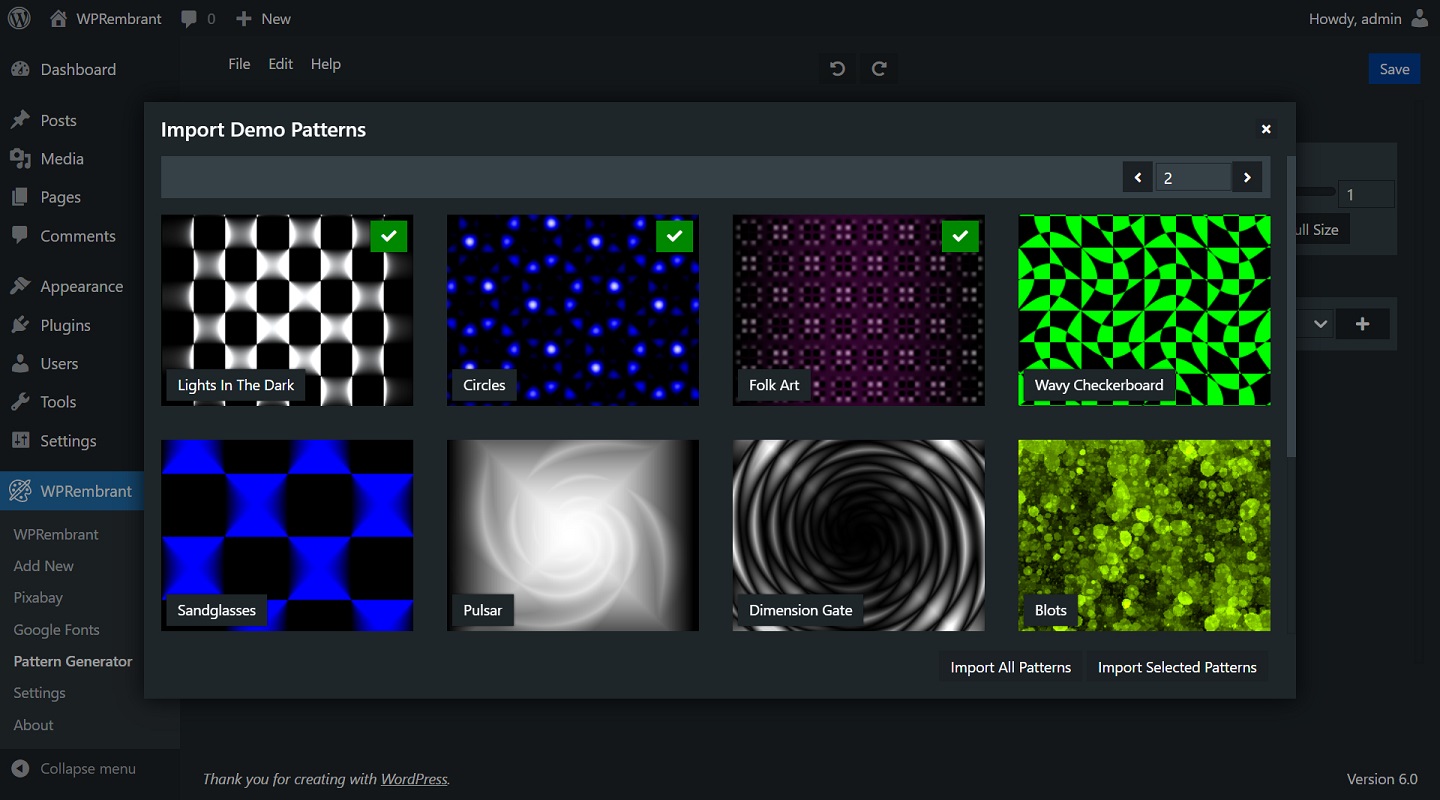This screenshot has height=800, width=1440.
Task: Select the Media sidebar icon
Action: click(22, 158)
